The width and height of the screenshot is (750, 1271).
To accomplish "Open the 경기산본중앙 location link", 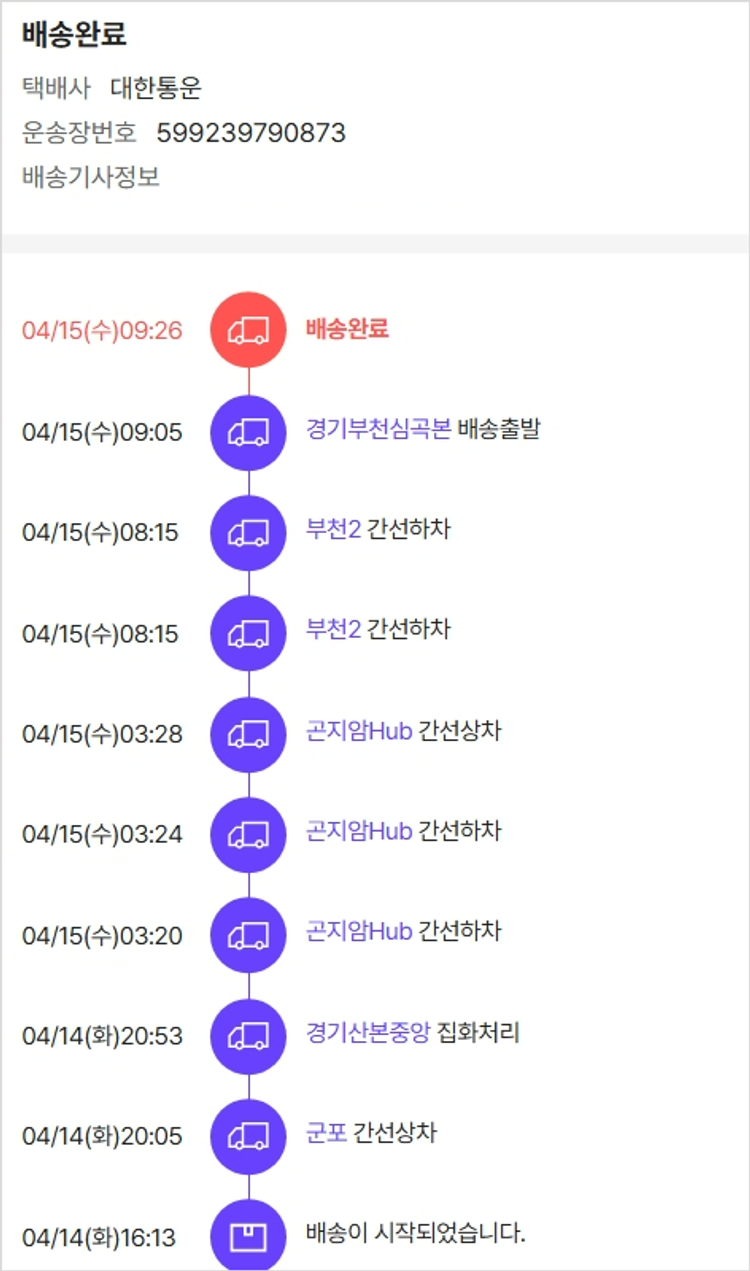I will point(368,1032).
